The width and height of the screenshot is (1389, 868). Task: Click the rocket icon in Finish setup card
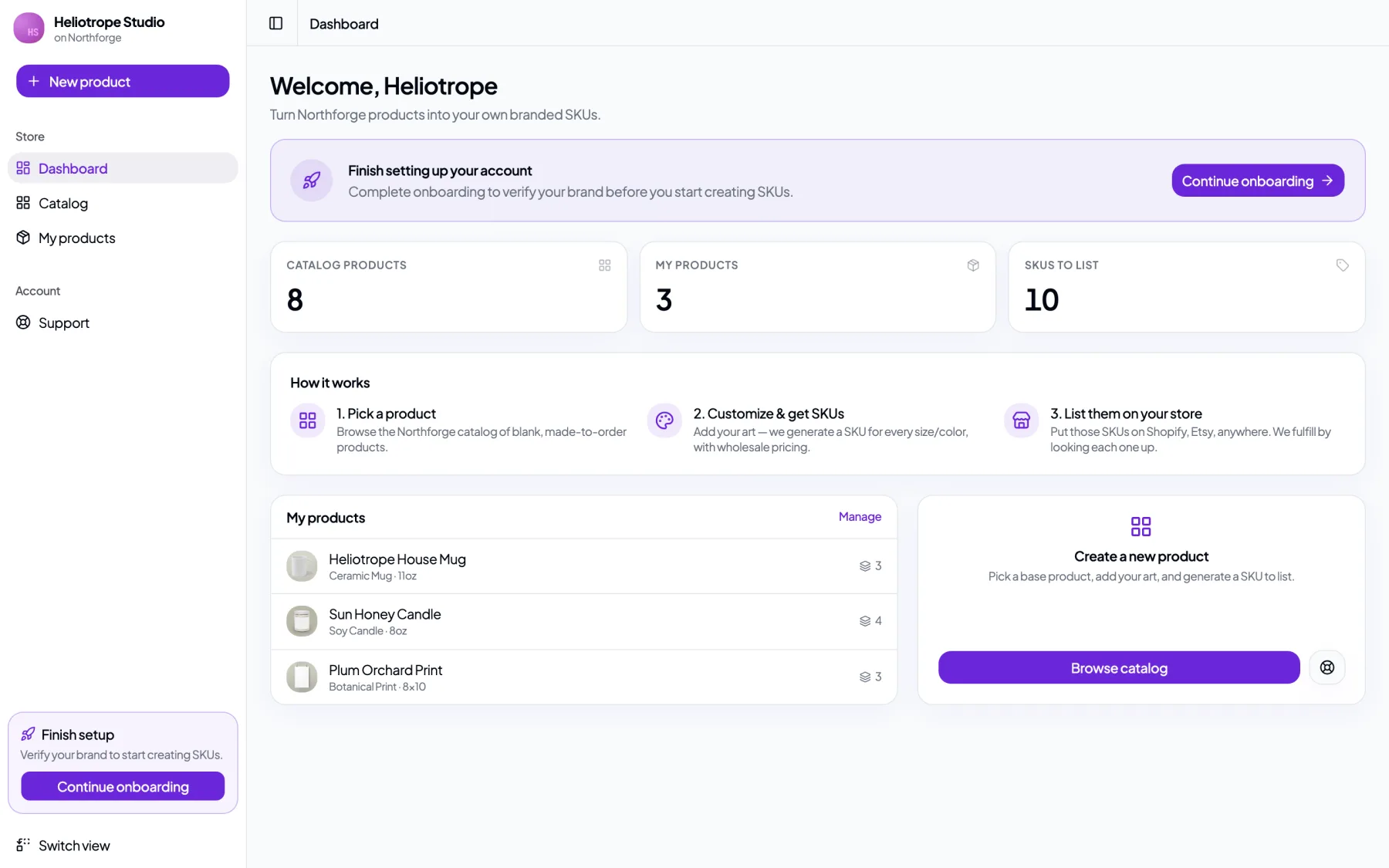[x=28, y=734]
